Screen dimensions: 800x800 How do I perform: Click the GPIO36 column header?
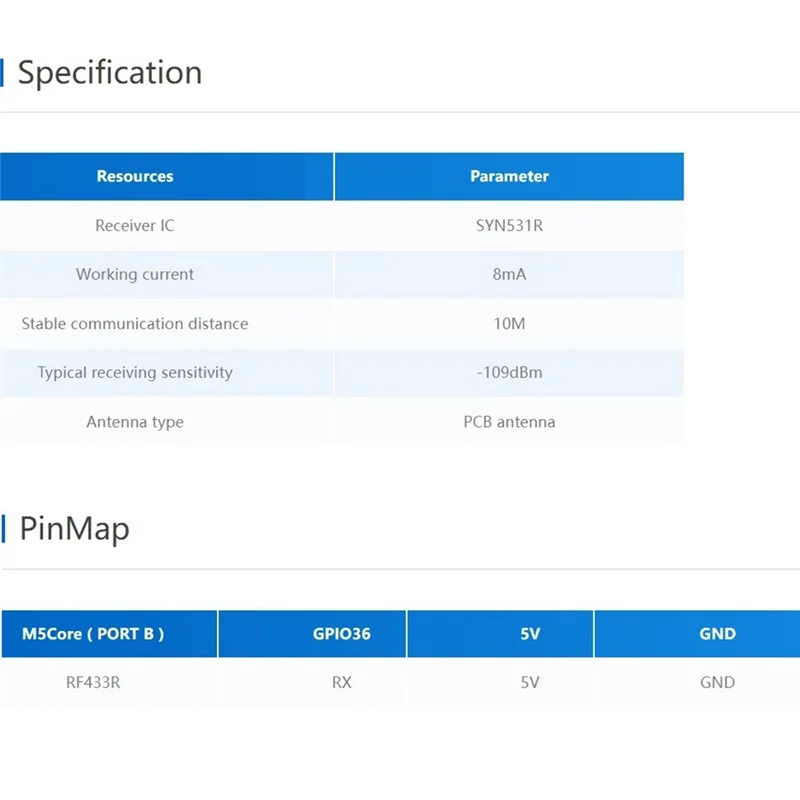341,633
